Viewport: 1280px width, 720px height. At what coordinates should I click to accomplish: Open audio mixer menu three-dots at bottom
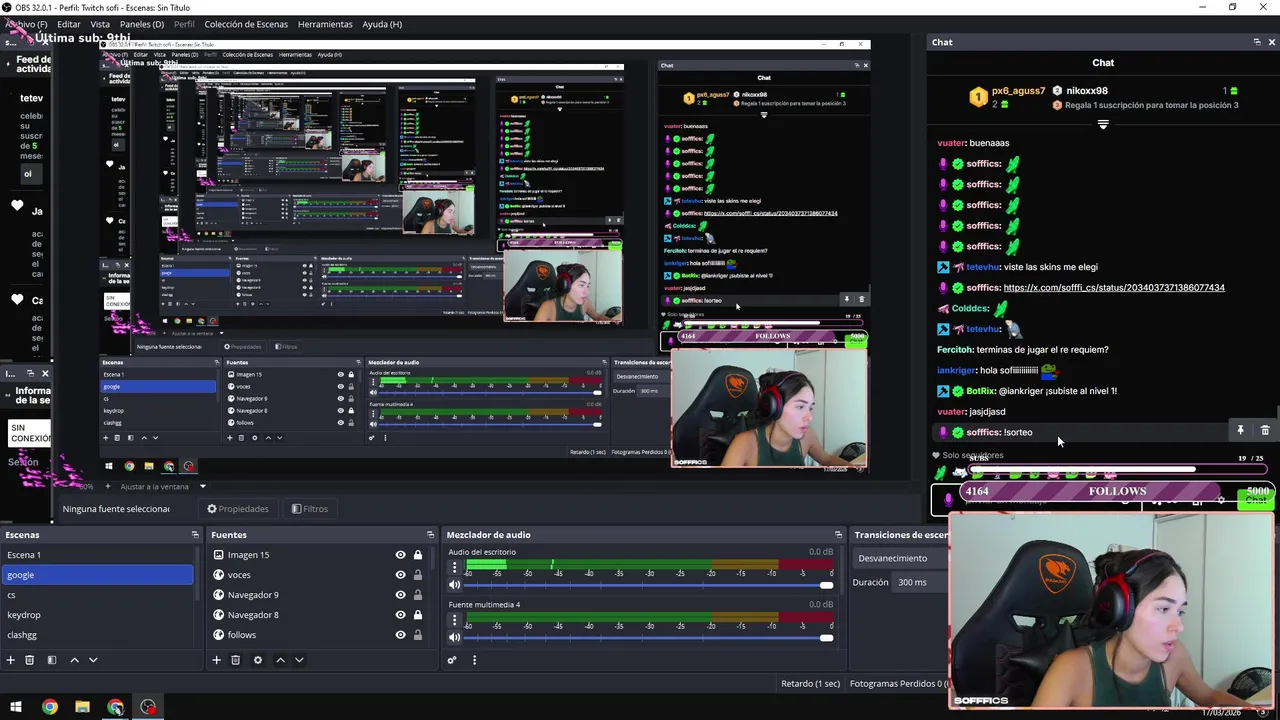pos(474,660)
